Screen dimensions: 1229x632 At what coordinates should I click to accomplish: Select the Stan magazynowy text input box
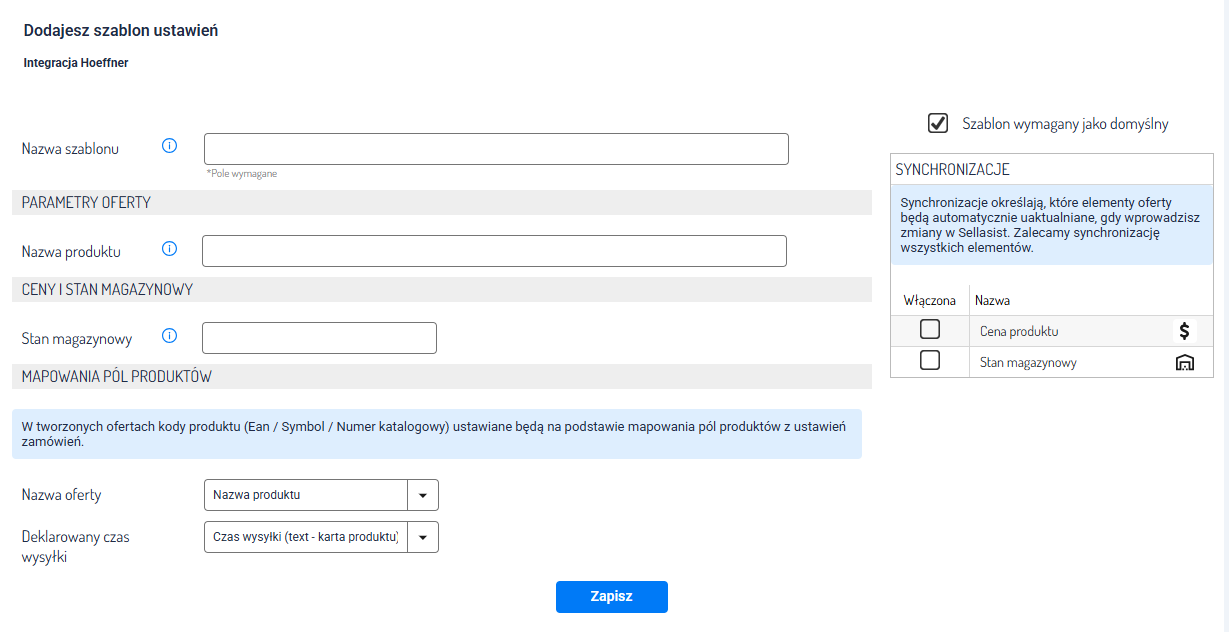[319, 338]
